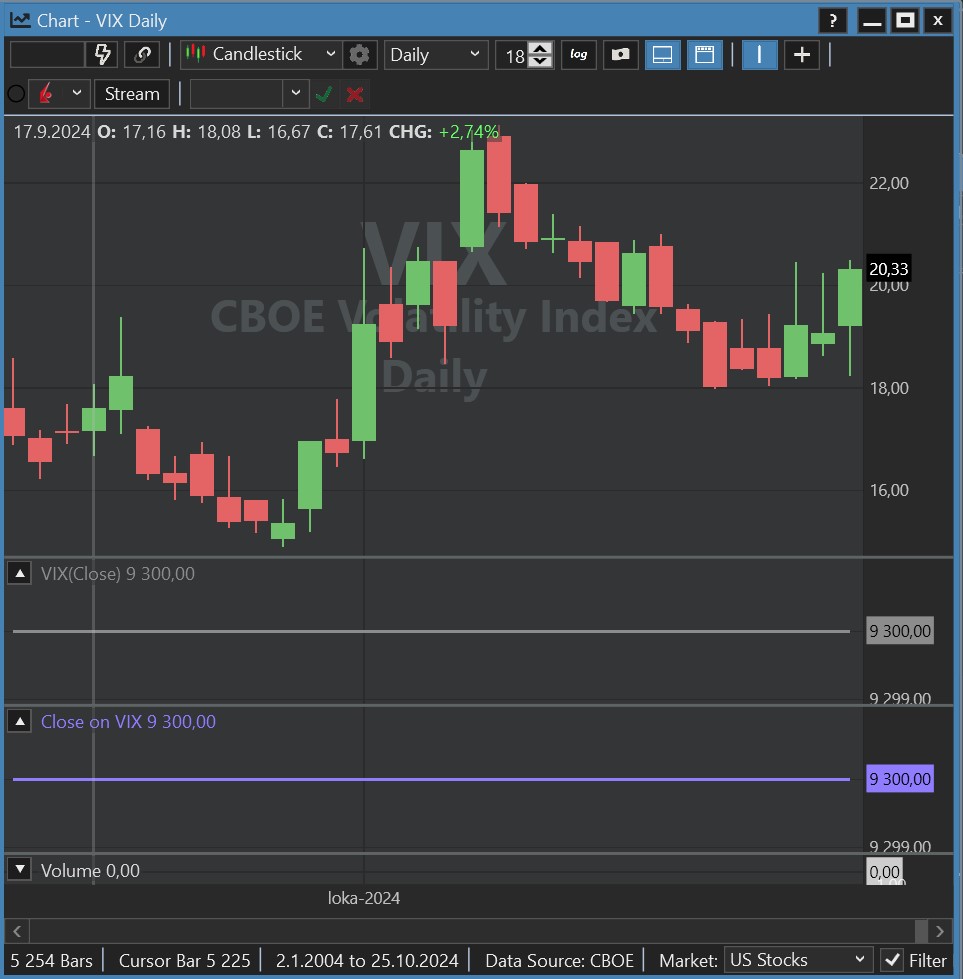963x979 pixels.
Task: Click the 18,00 price axis label
Action: coord(889,388)
